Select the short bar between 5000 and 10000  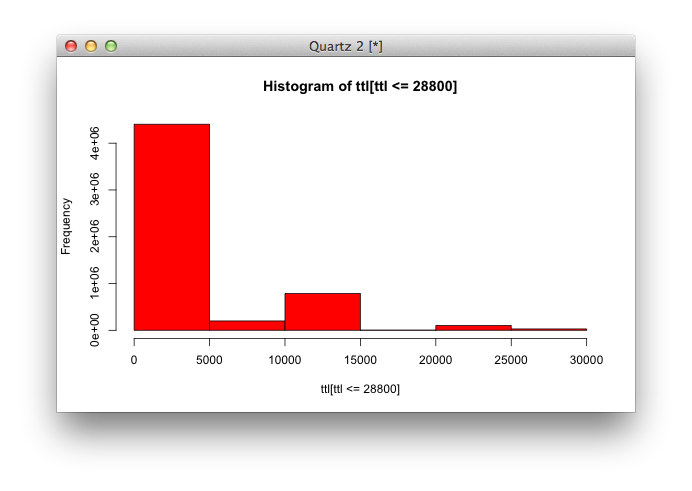pyautogui.click(x=247, y=325)
